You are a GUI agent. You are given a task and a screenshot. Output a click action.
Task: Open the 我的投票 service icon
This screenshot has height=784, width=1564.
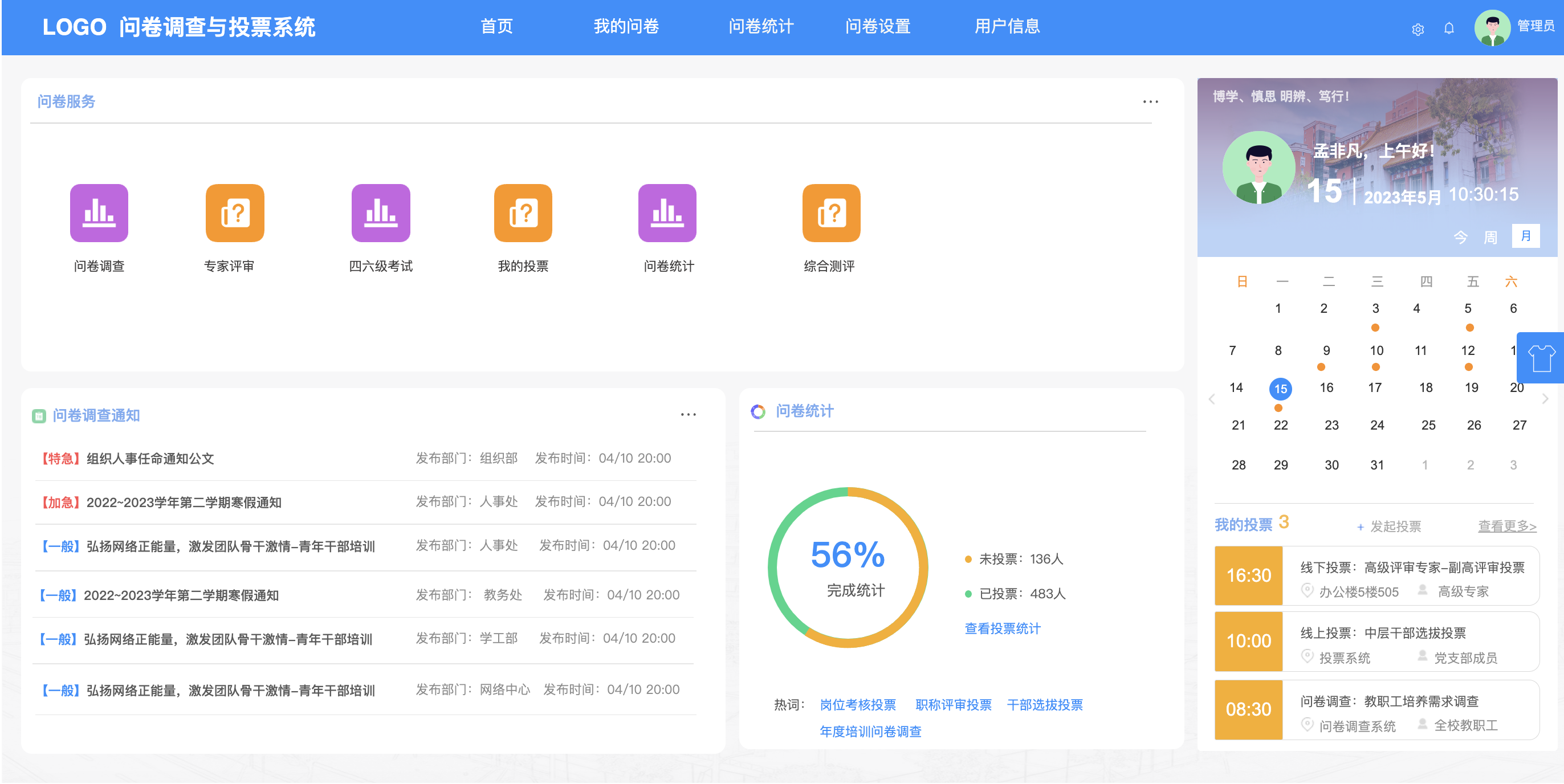point(523,213)
